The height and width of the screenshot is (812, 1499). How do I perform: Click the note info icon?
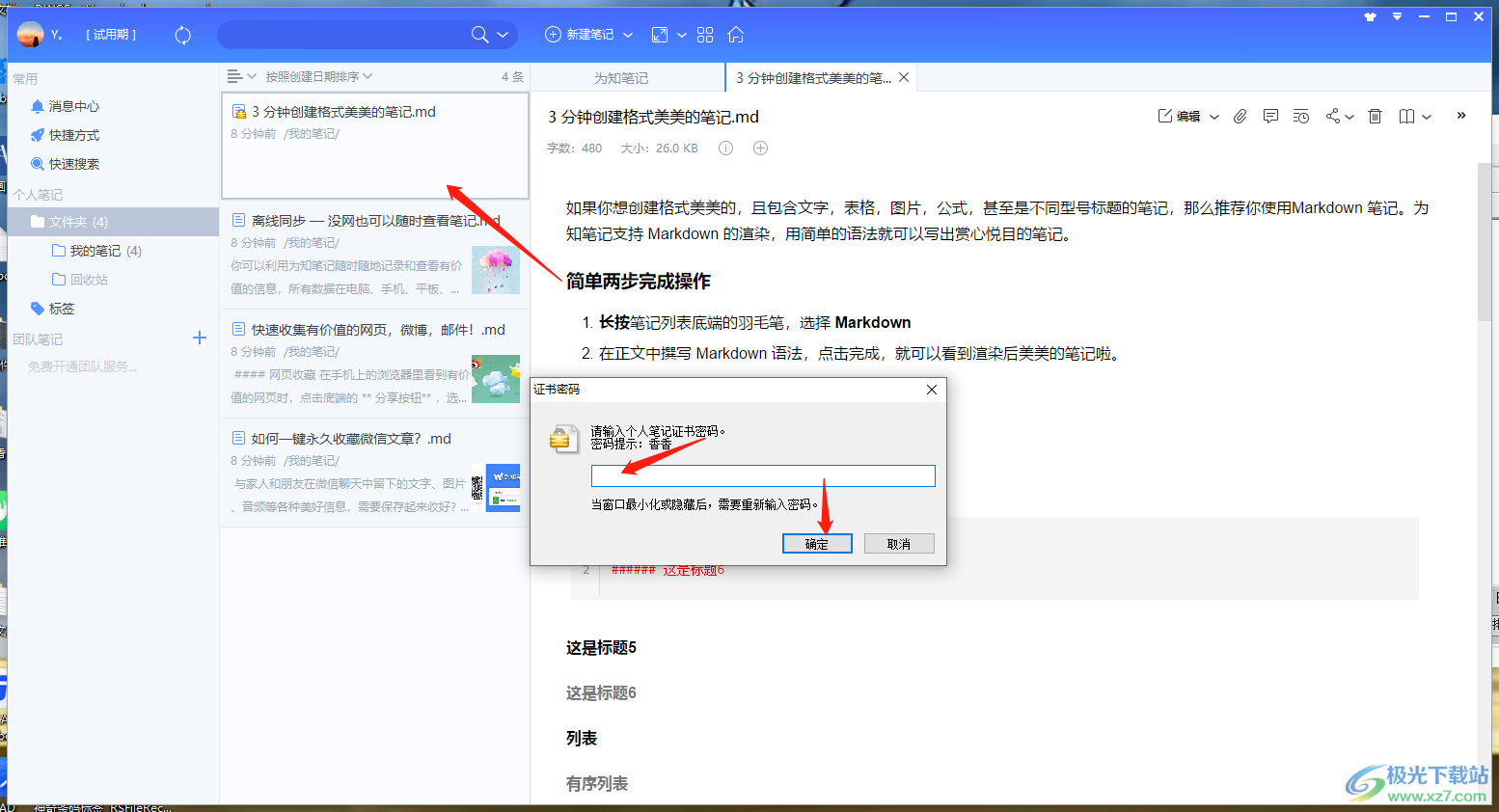click(726, 148)
